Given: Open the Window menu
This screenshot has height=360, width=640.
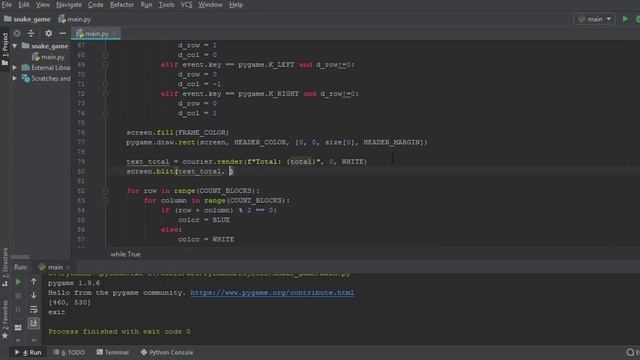Looking at the screenshot, I should tap(211, 5).
